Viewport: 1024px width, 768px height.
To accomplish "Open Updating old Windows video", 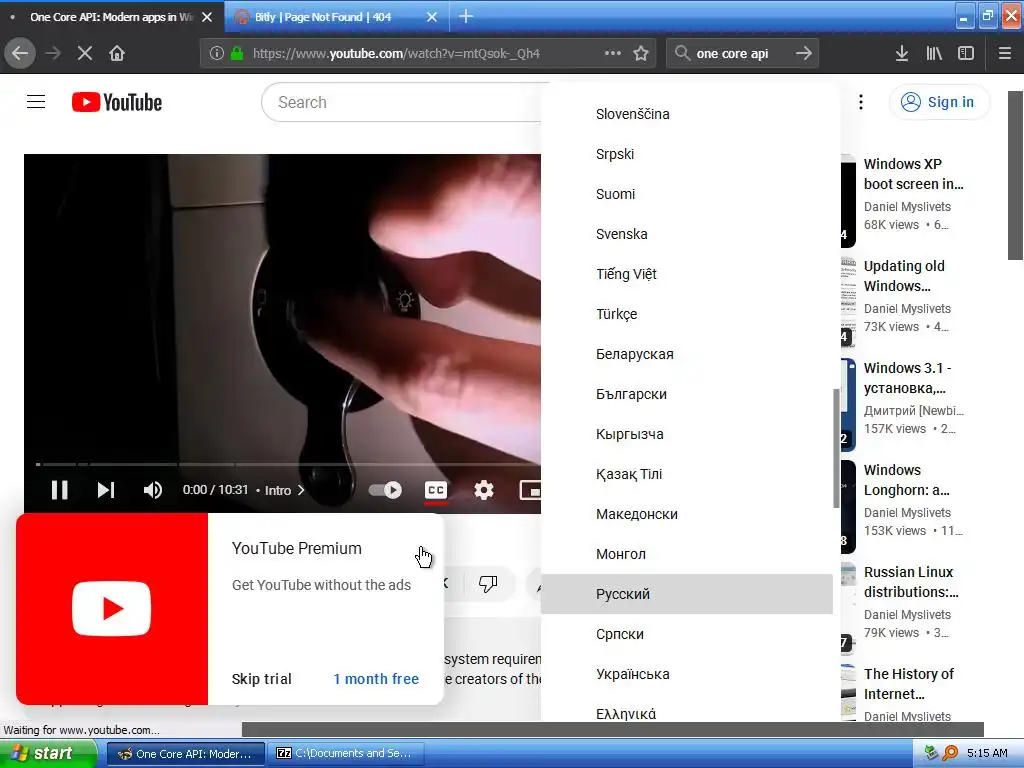I will pyautogui.click(x=904, y=276).
